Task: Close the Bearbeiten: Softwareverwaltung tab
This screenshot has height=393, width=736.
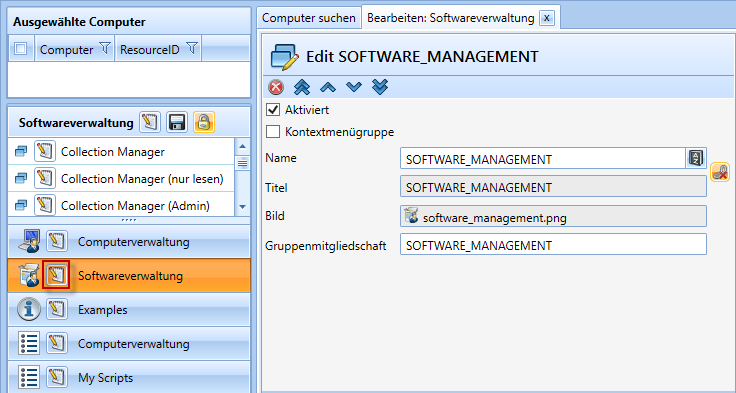Action: click(x=546, y=18)
